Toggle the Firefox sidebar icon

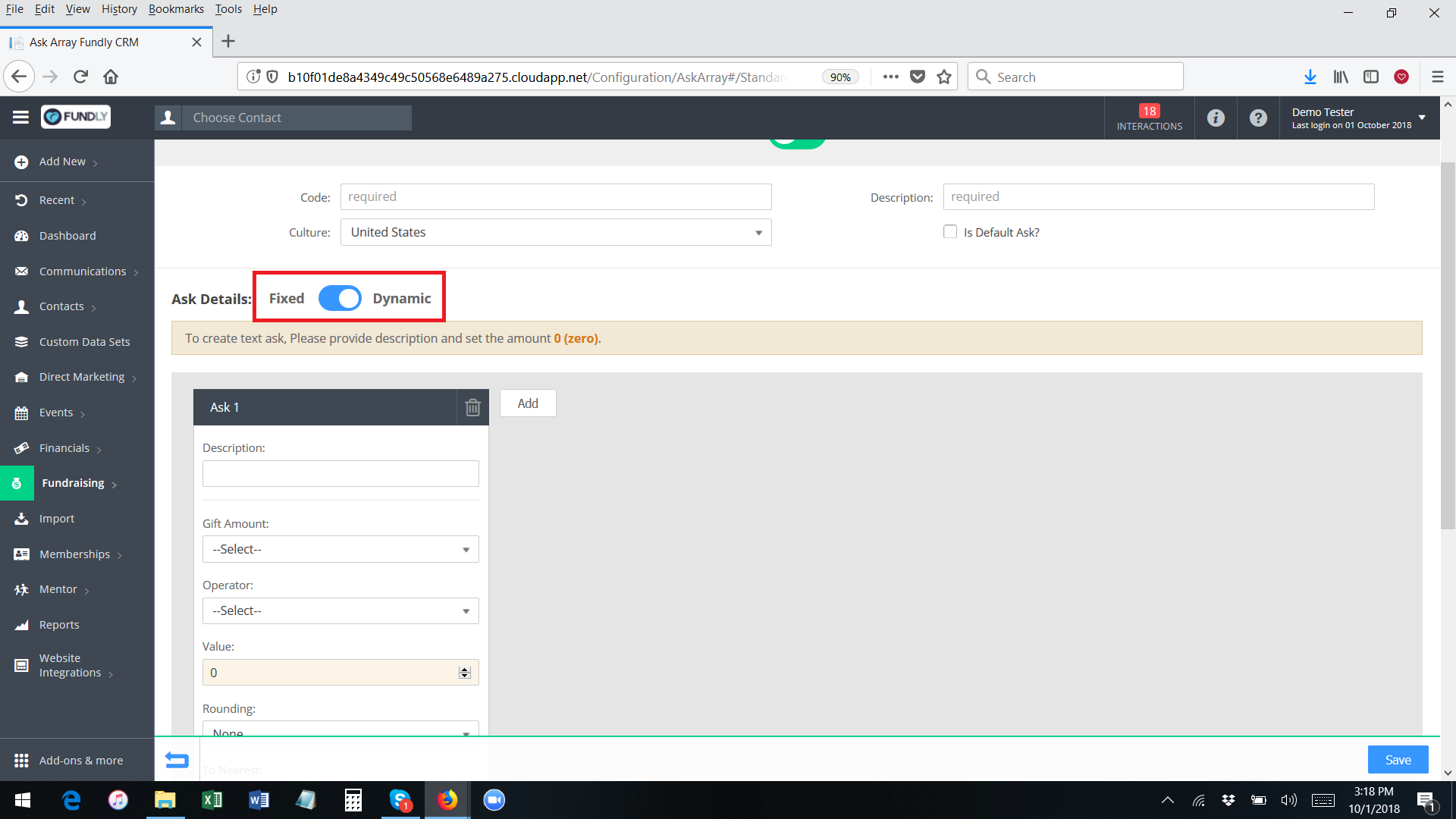click(x=1371, y=77)
